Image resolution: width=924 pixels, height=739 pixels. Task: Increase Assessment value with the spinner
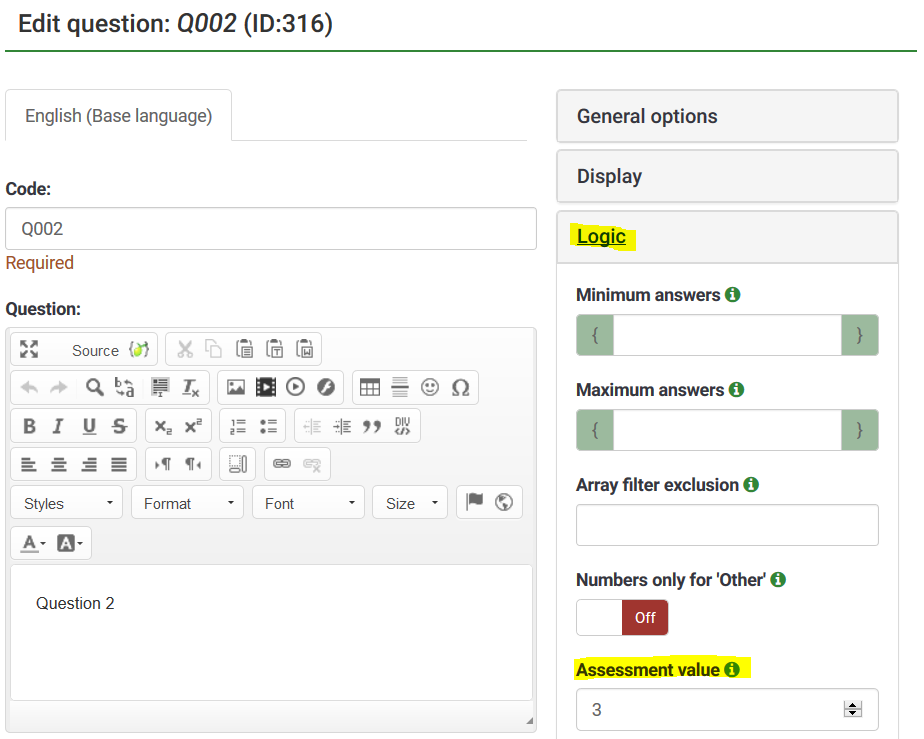point(853,704)
